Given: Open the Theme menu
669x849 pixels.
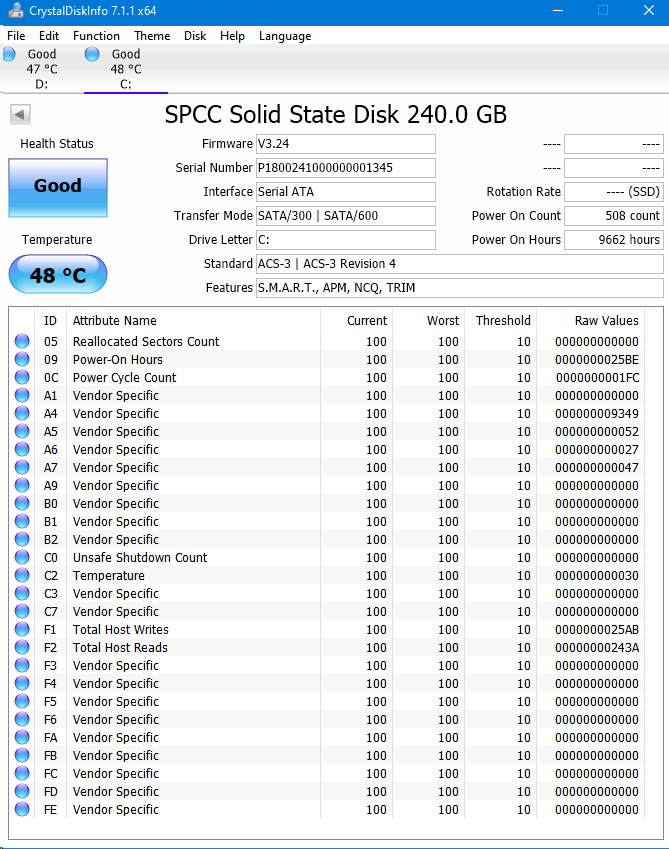Looking at the screenshot, I should (x=152, y=36).
